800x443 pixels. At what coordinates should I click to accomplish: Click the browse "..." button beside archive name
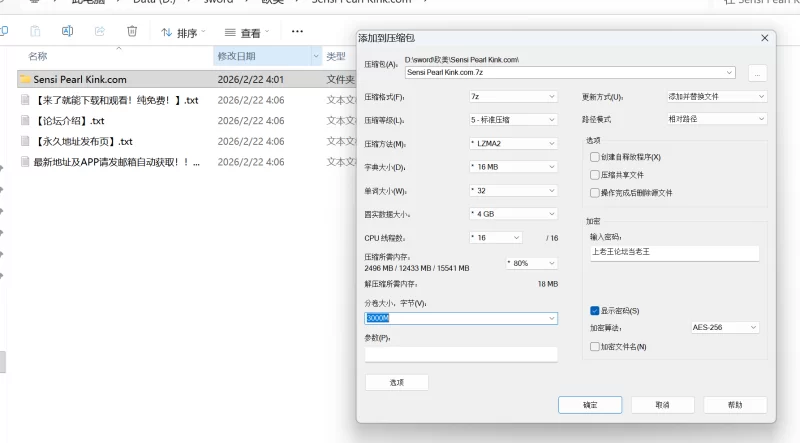pos(757,73)
